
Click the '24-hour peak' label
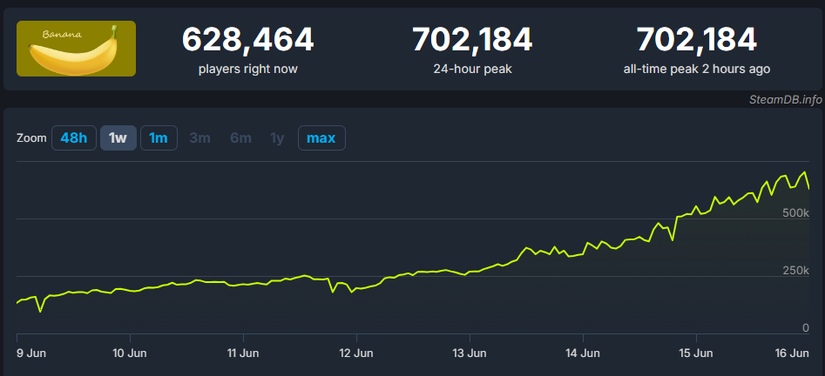[472, 69]
